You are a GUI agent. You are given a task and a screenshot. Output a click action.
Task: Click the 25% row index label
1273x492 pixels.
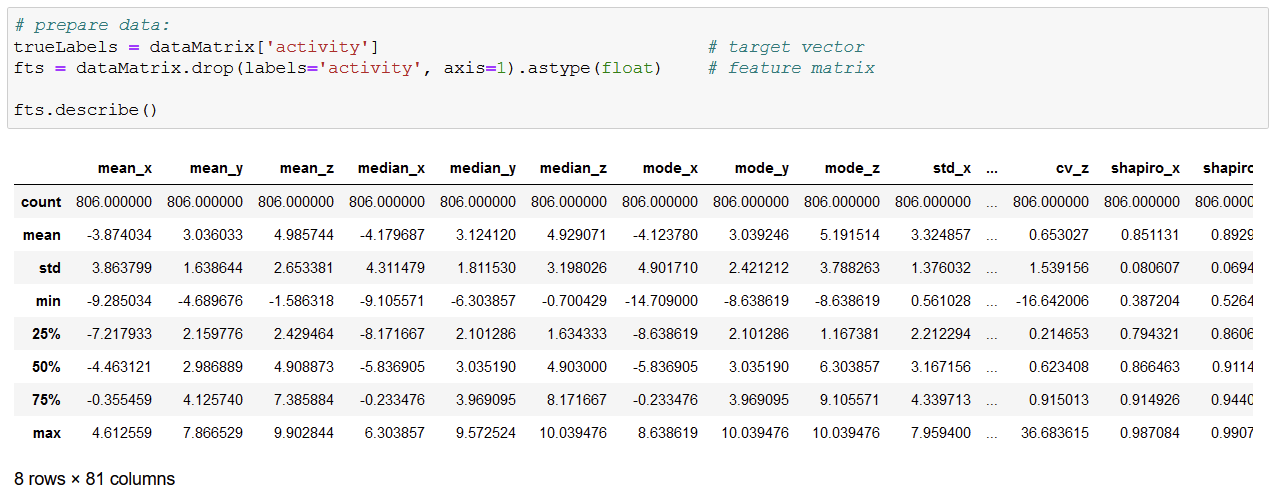point(46,334)
